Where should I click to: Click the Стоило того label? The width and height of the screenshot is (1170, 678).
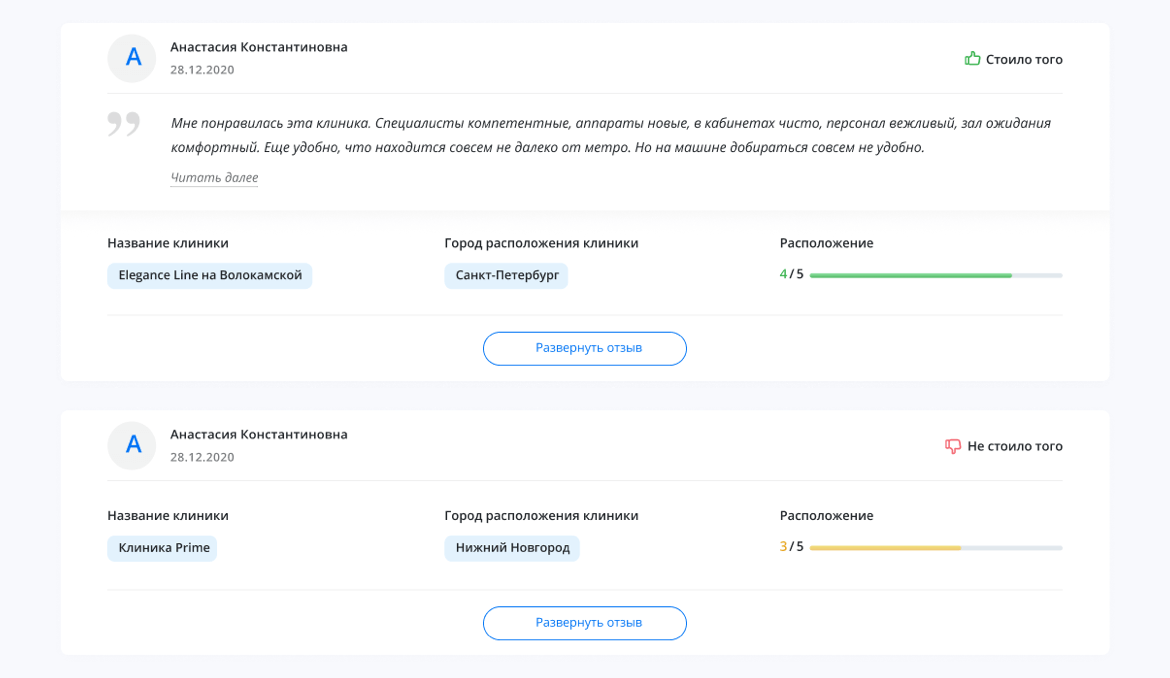point(1024,60)
